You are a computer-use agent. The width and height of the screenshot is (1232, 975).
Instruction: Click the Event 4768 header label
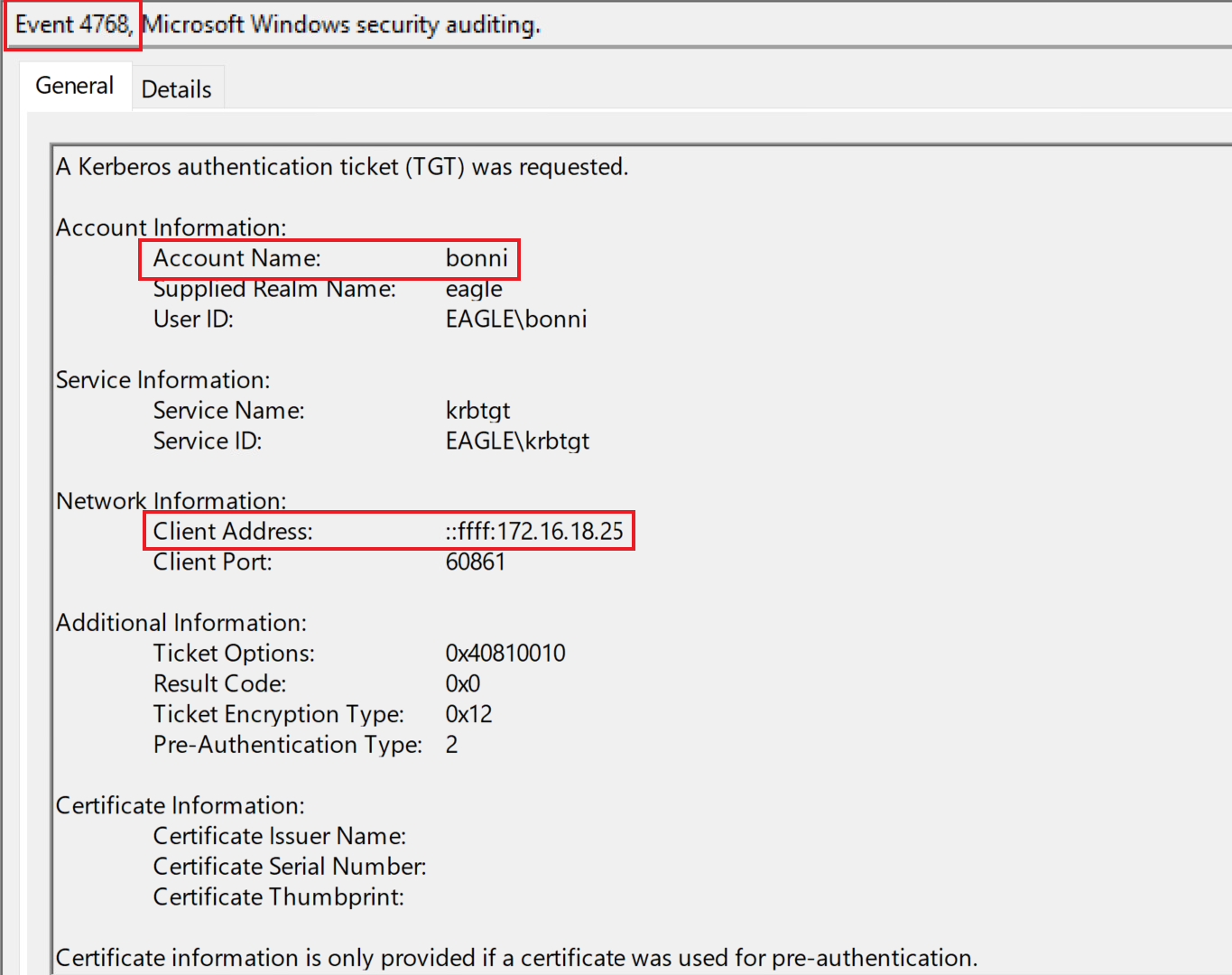click(73, 24)
